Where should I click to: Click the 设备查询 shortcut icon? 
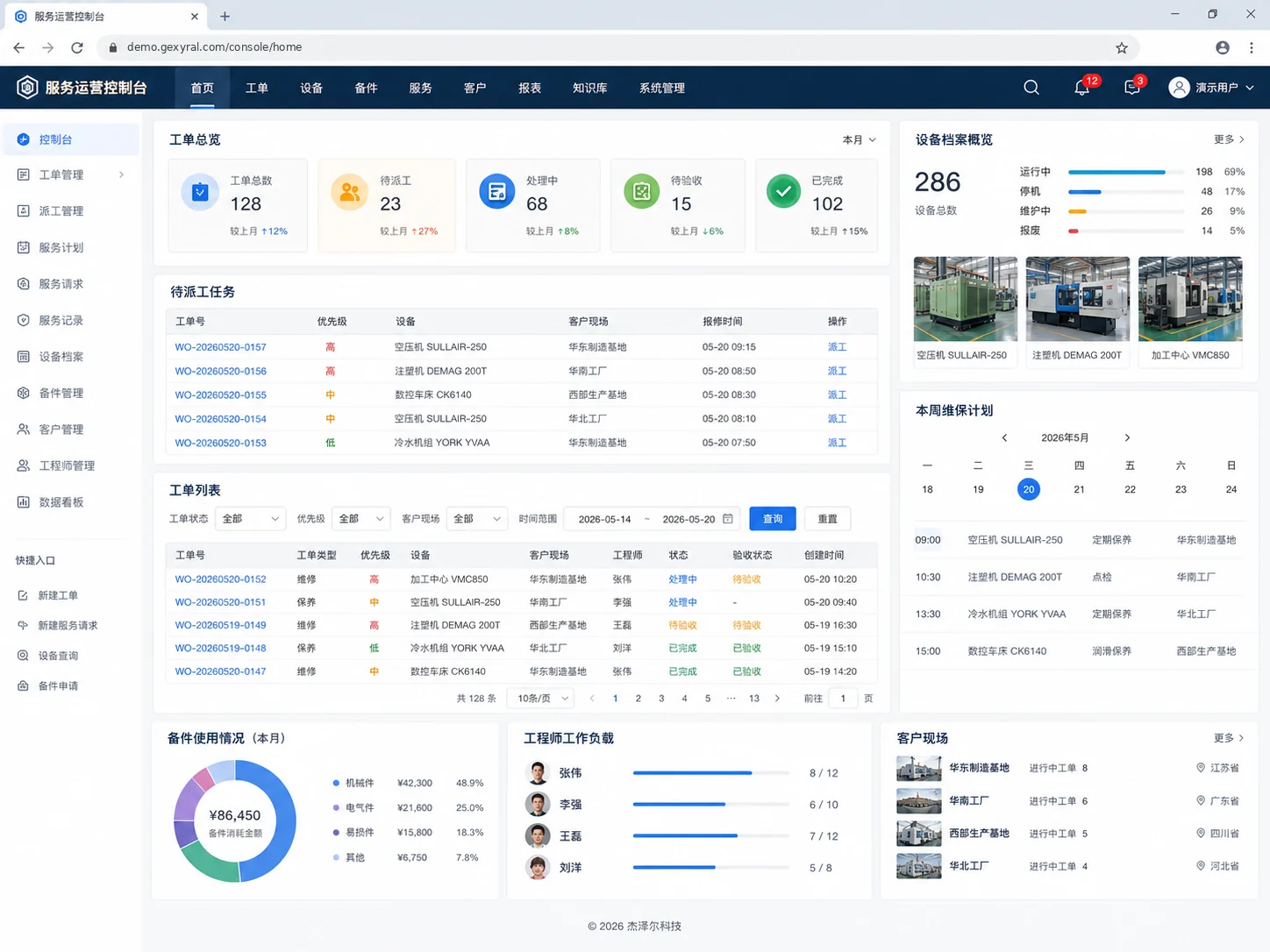[23, 656]
